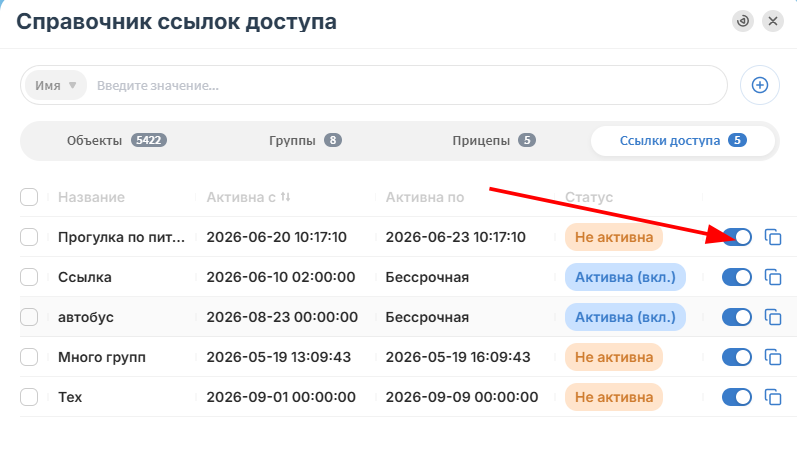Image resolution: width=797 pixels, height=450 pixels.
Task: Click the date 2026-06-10 02:00:00
Action: [281, 277]
